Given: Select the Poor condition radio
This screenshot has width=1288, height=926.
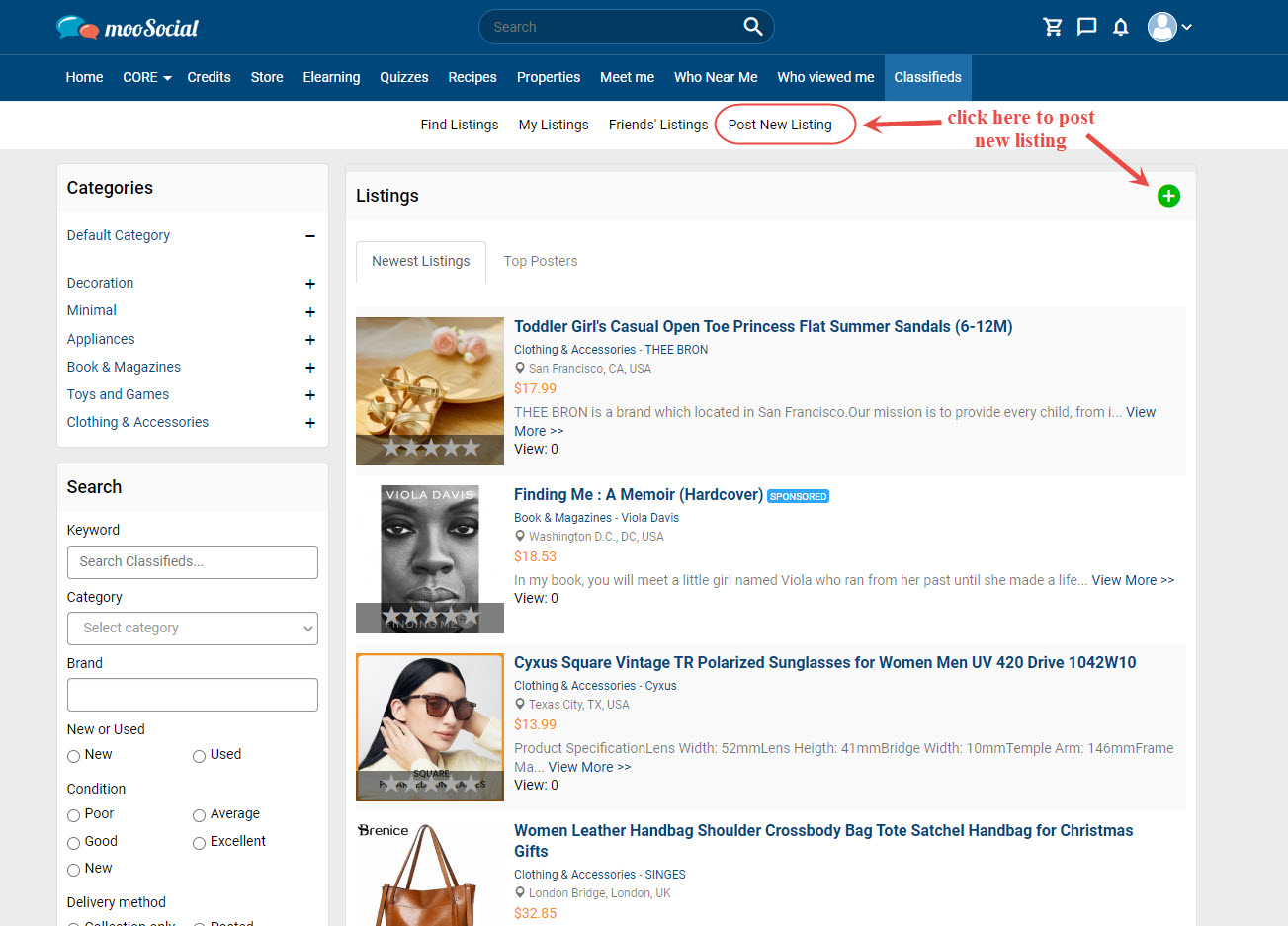Looking at the screenshot, I should 73,815.
